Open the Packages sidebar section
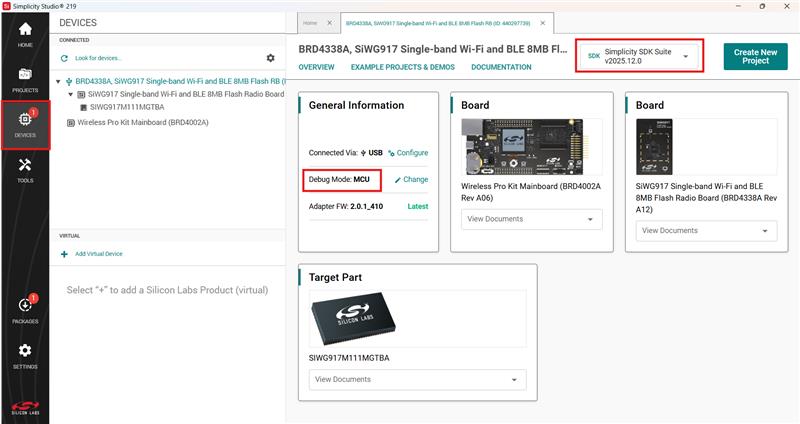 point(25,310)
